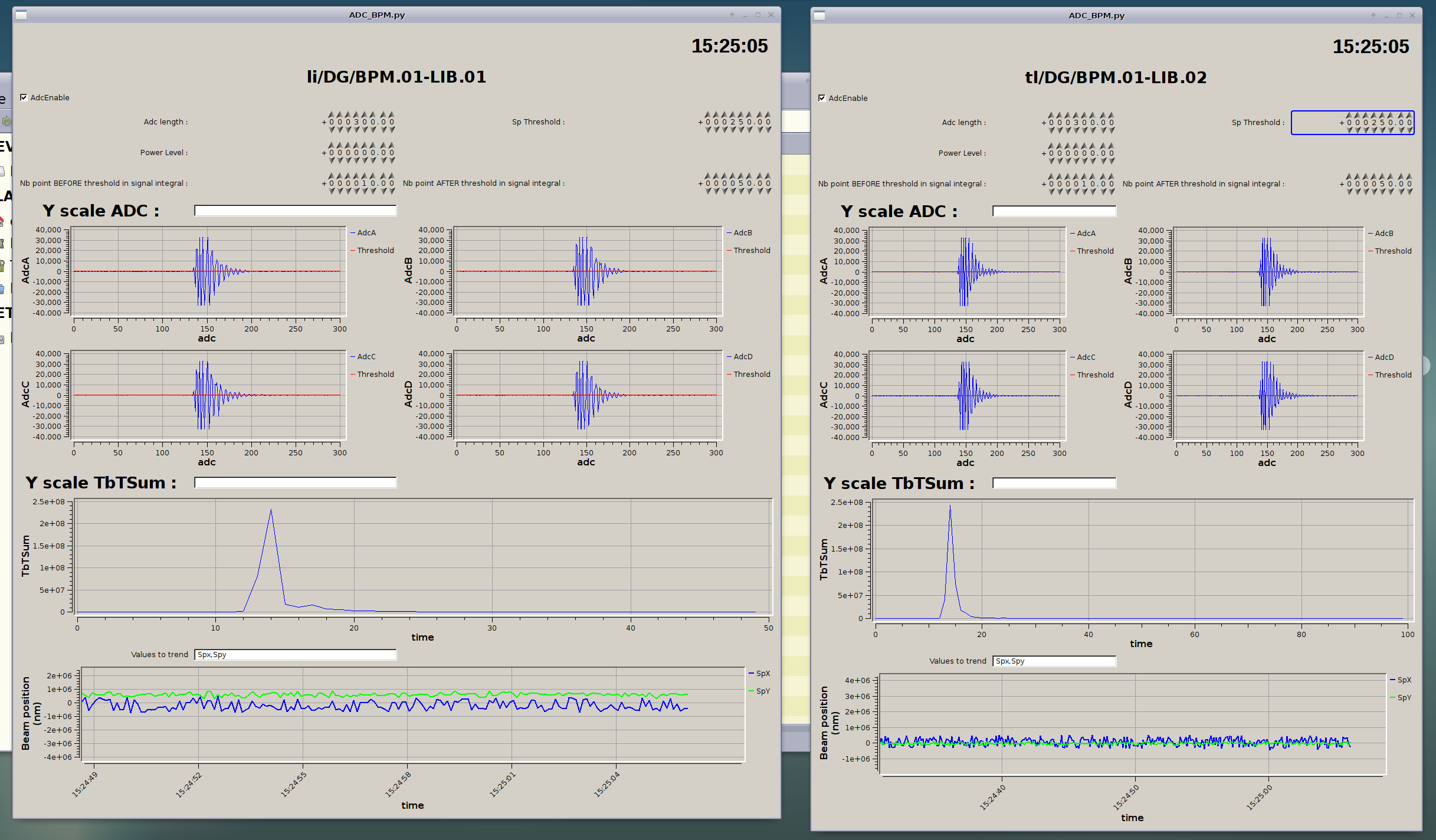The height and width of the screenshot is (840, 1436).
Task: Click up arrow above the 3 in LIB.01 Adc length
Action: click(x=356, y=114)
